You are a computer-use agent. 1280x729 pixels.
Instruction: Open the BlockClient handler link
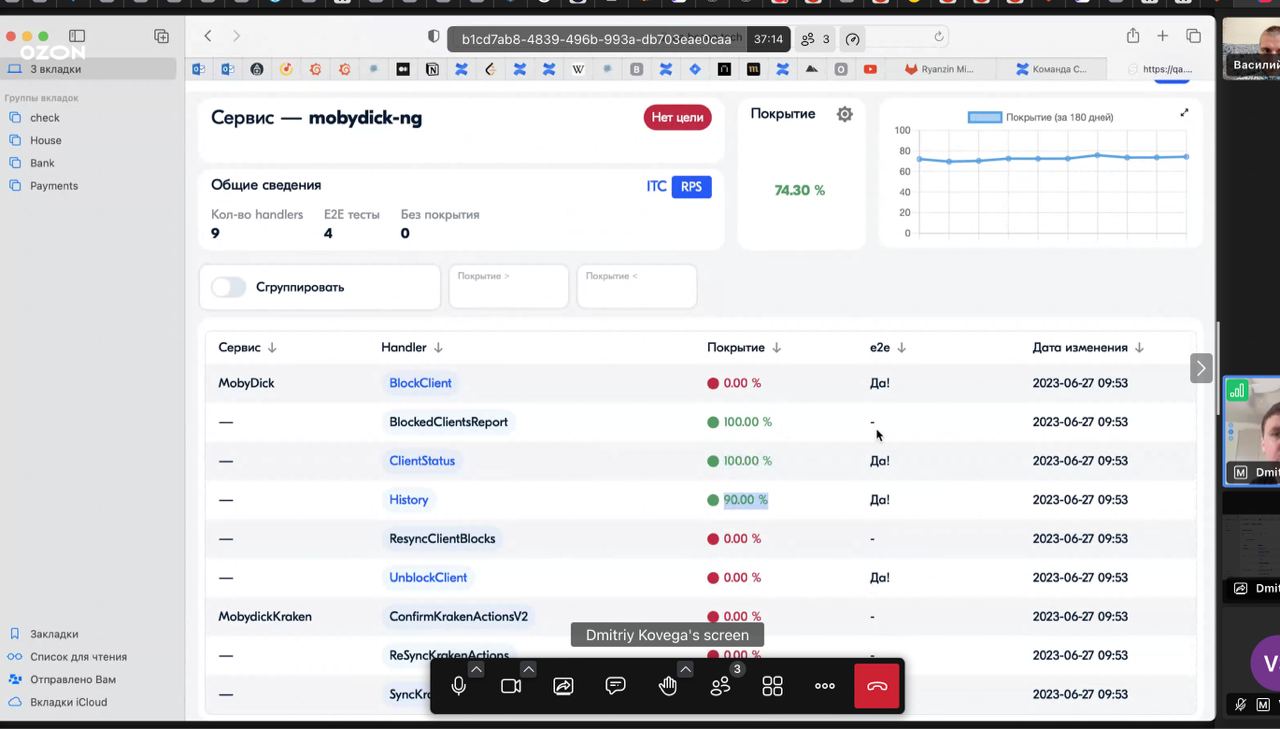point(420,383)
